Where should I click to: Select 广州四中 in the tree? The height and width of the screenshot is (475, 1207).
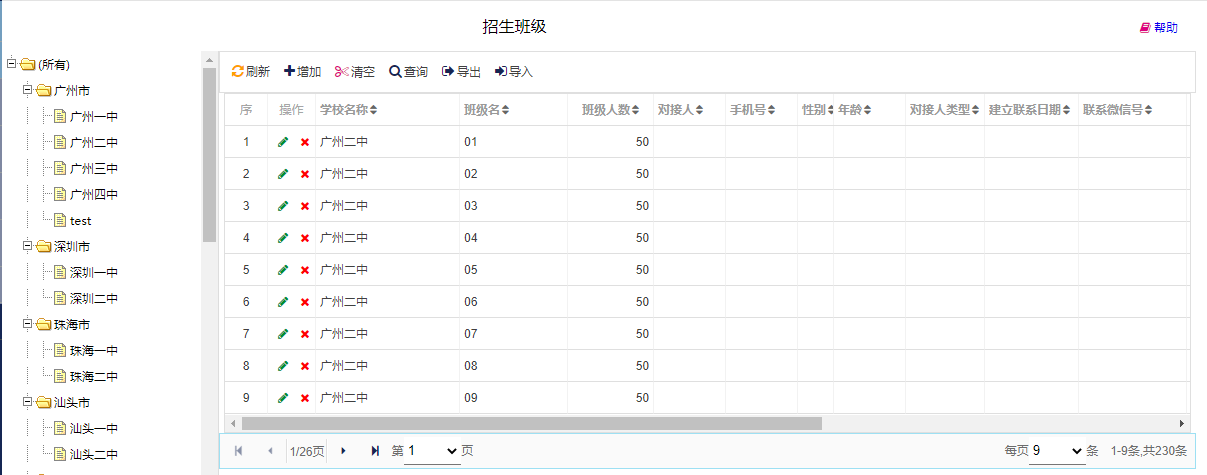point(94,194)
